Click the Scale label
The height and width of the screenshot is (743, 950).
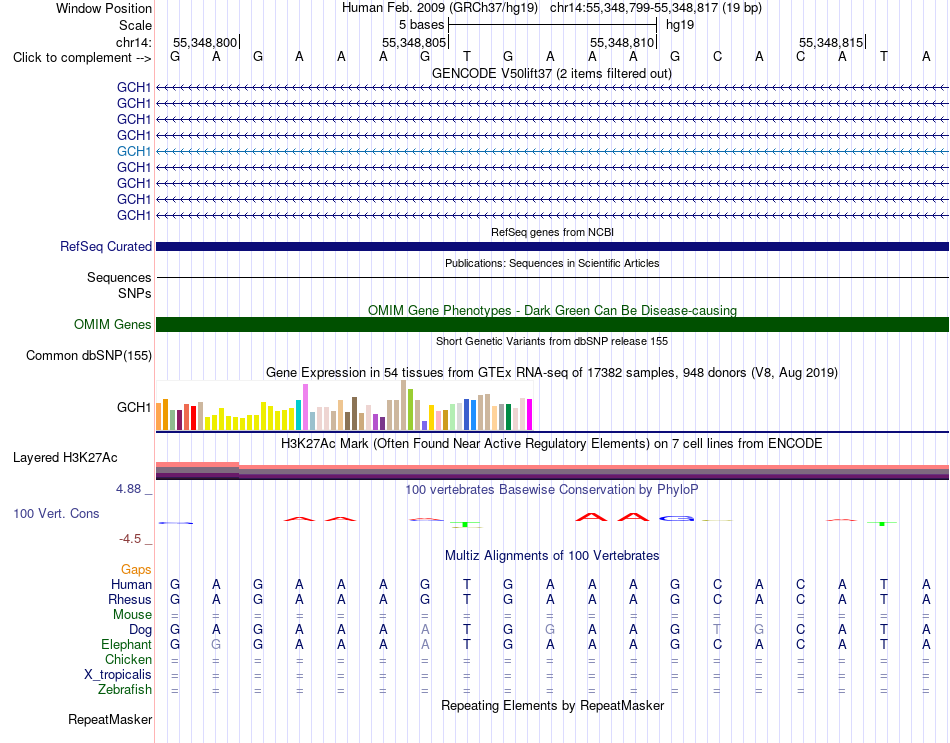tap(135, 25)
